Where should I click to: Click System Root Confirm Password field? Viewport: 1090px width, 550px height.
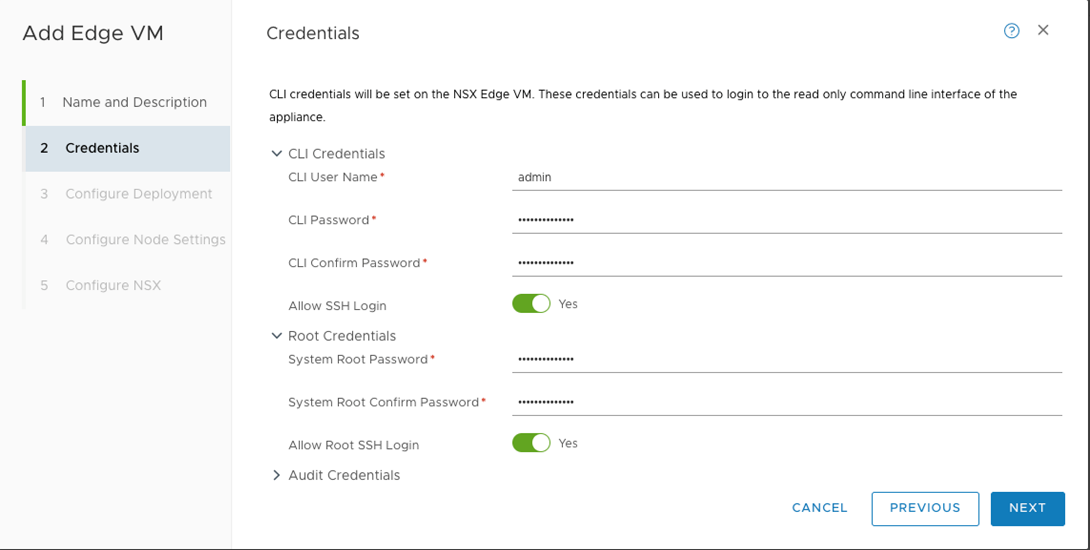point(786,402)
